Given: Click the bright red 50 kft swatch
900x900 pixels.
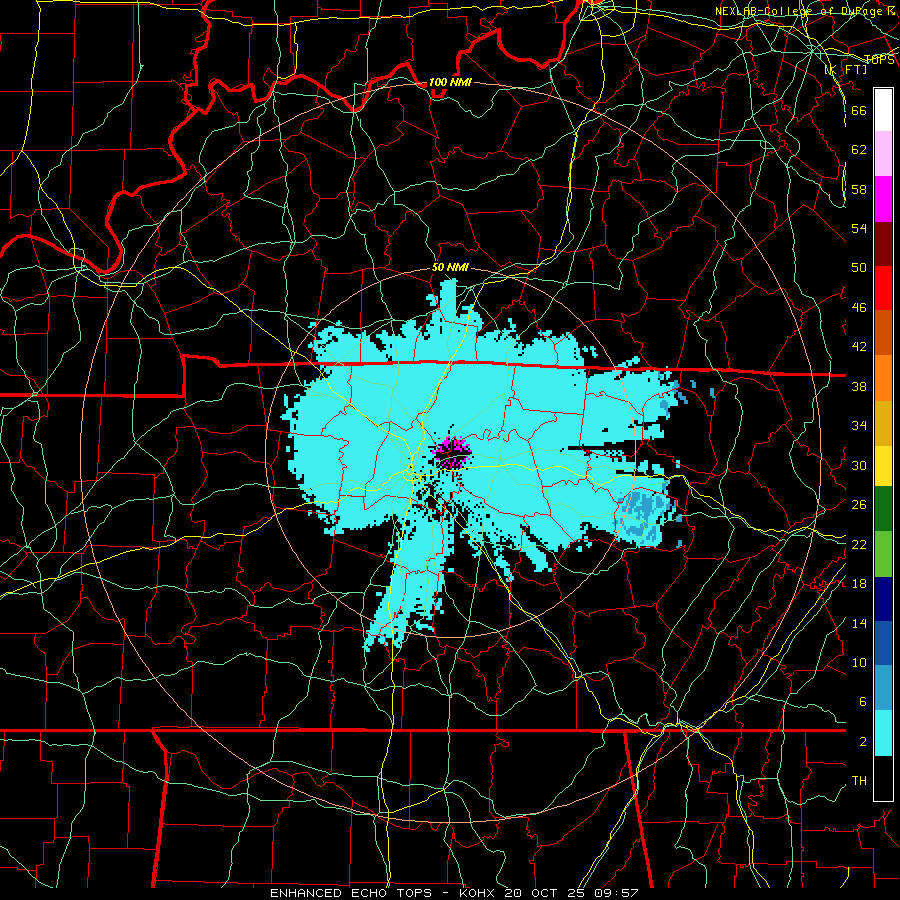Looking at the screenshot, I should pos(883,288).
